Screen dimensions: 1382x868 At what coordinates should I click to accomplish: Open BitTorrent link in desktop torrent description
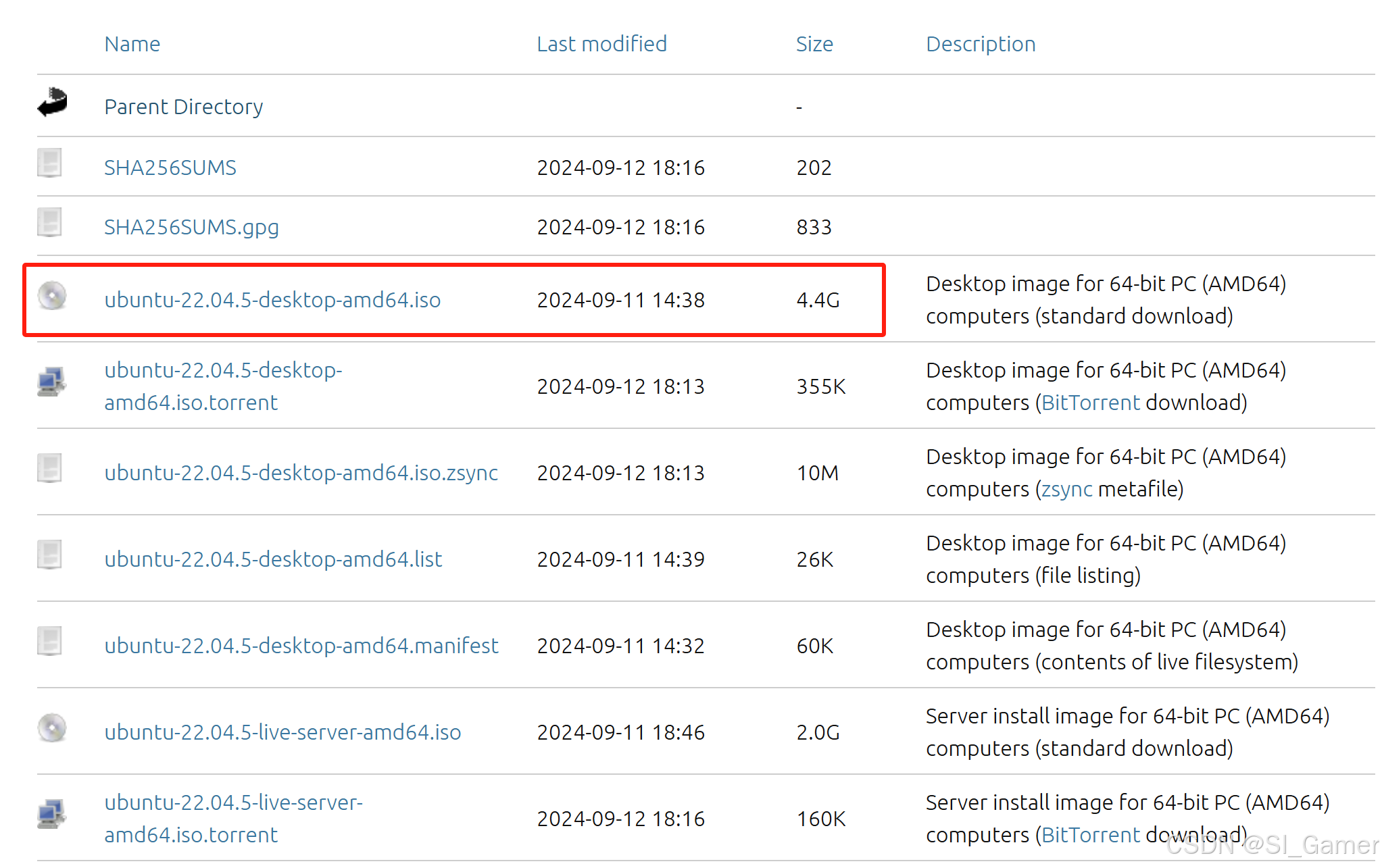(1091, 403)
